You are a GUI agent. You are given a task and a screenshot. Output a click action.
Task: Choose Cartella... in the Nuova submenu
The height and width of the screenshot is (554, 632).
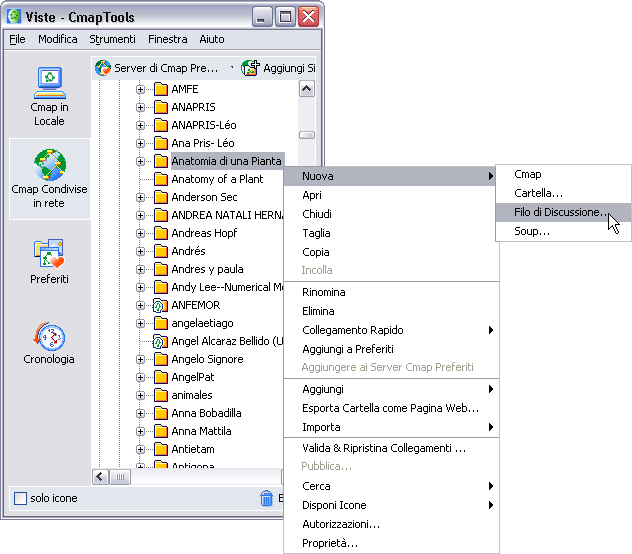click(x=563, y=193)
